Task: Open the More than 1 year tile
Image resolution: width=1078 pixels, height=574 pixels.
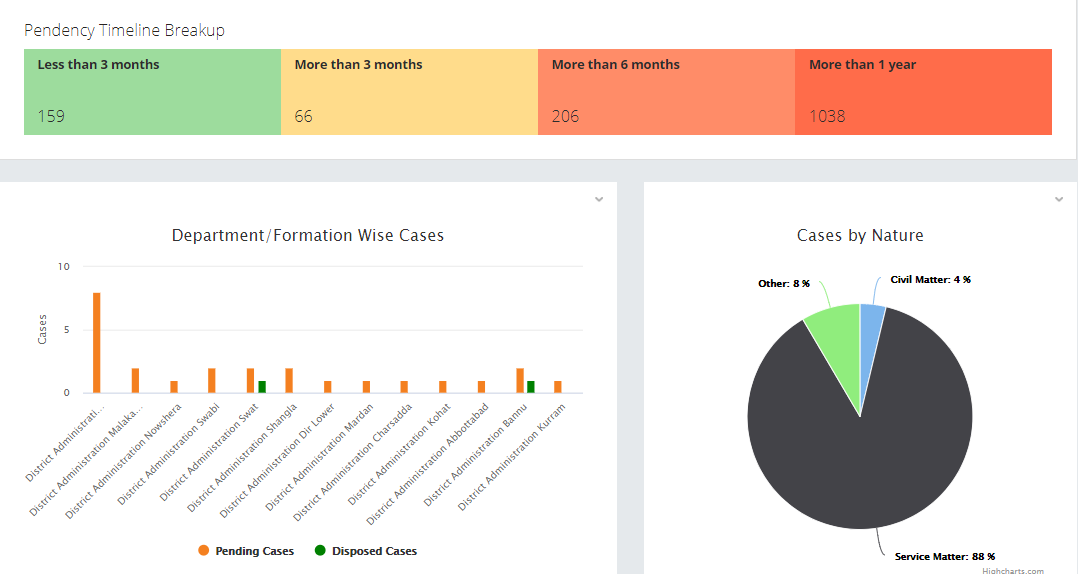Action: point(923,91)
